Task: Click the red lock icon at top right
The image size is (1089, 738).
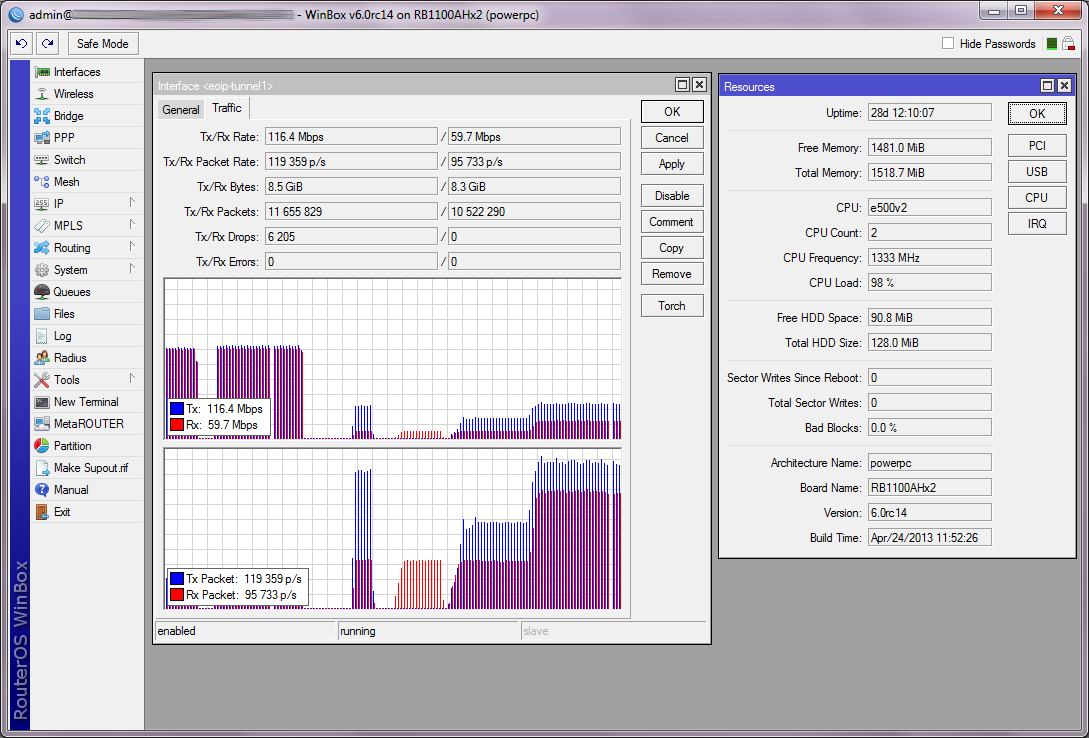Action: tap(1068, 44)
